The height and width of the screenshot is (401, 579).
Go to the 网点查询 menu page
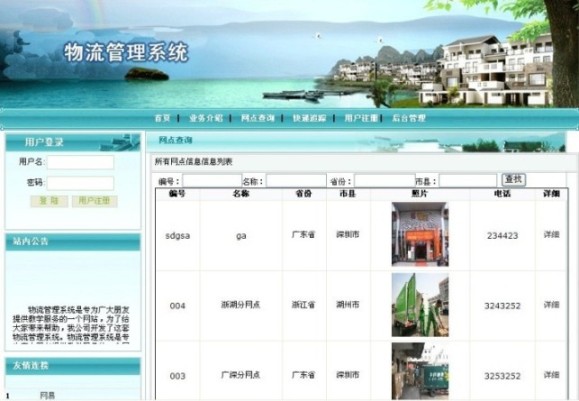[x=257, y=118]
